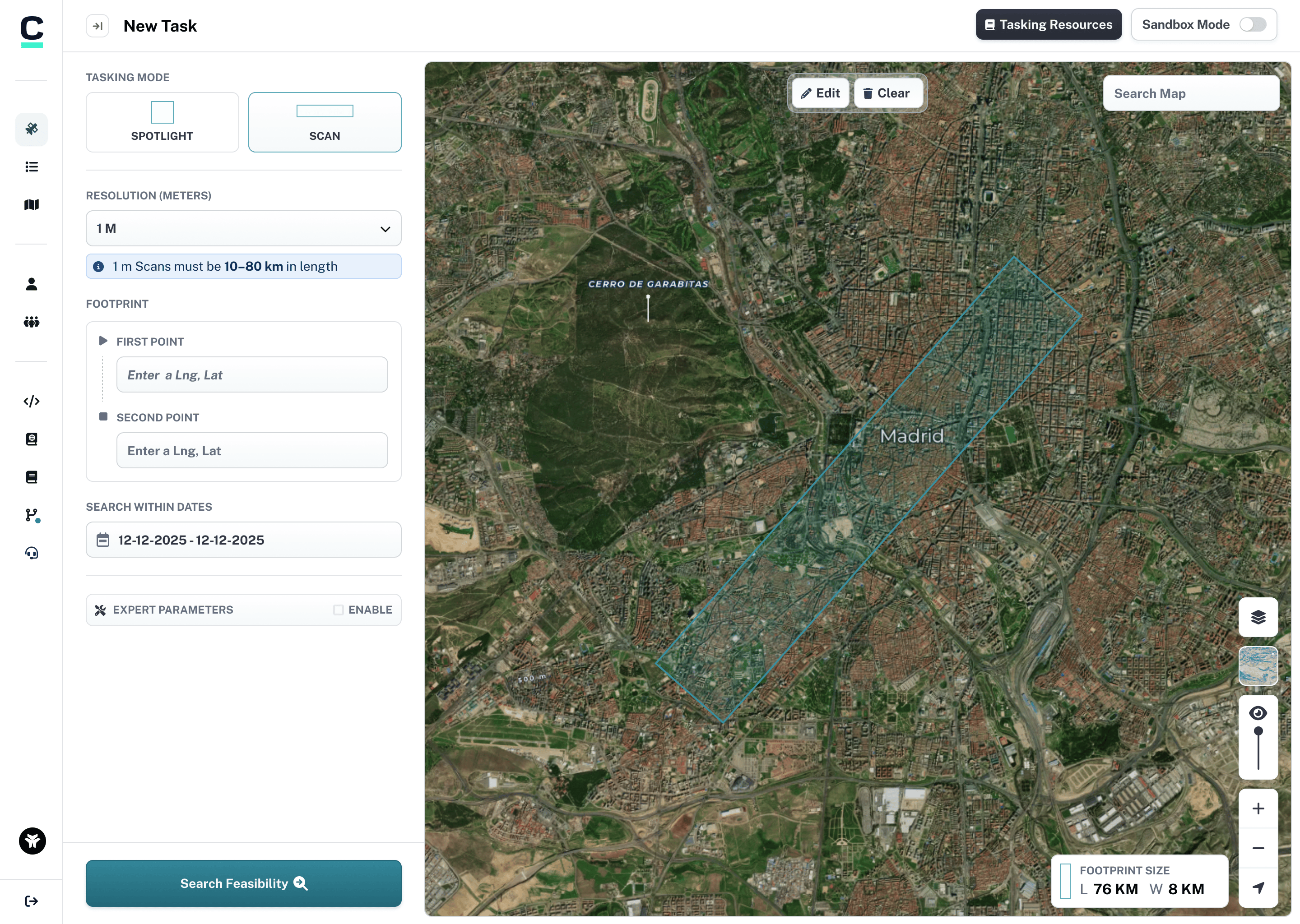The image size is (1300, 924).
Task: Enable the Expert Parameters checkbox
Action: click(x=338, y=610)
